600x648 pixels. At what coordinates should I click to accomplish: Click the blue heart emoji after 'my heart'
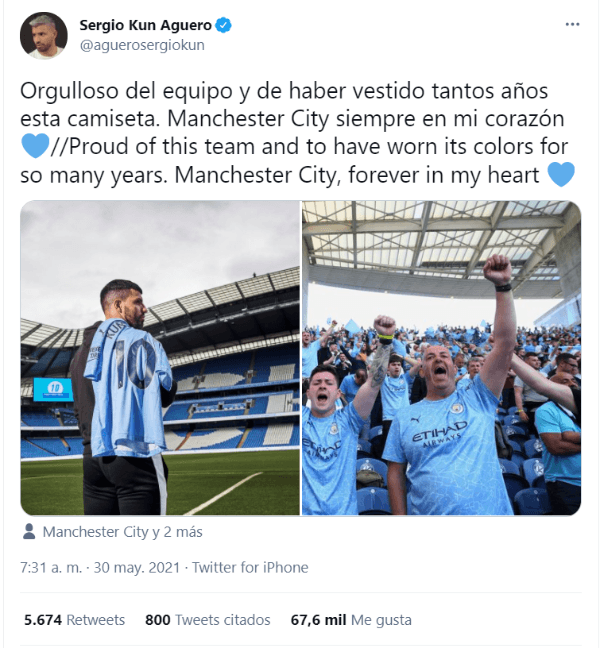tap(561, 174)
